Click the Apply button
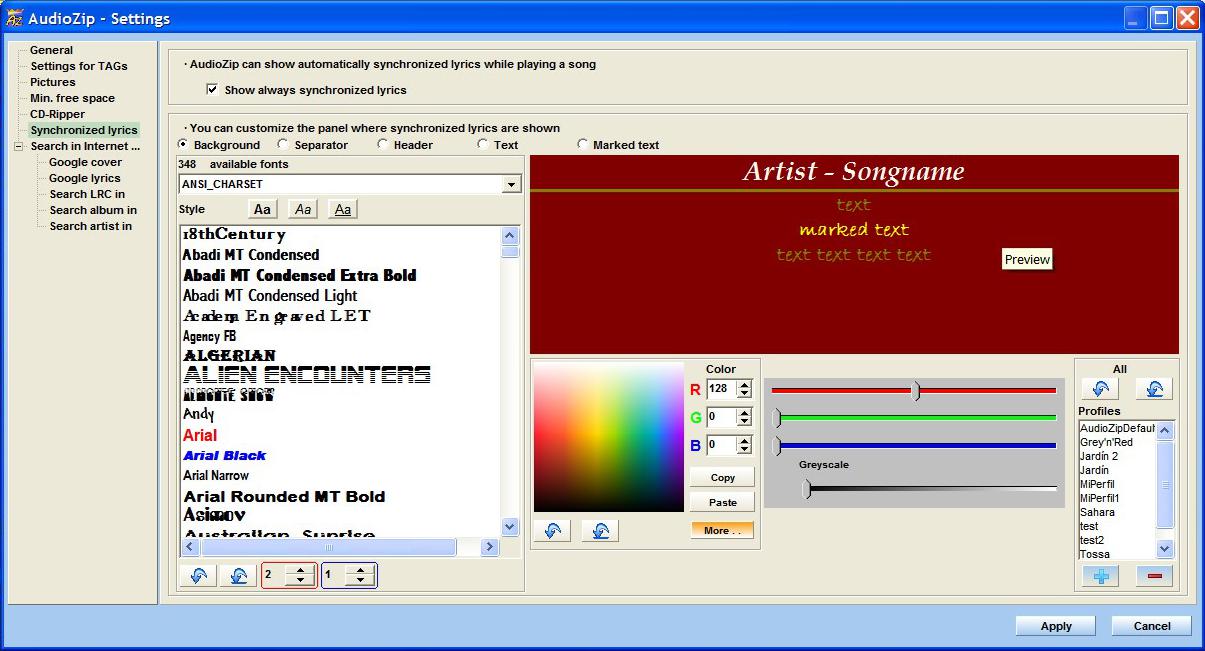Image resolution: width=1205 pixels, height=651 pixels. click(1056, 626)
